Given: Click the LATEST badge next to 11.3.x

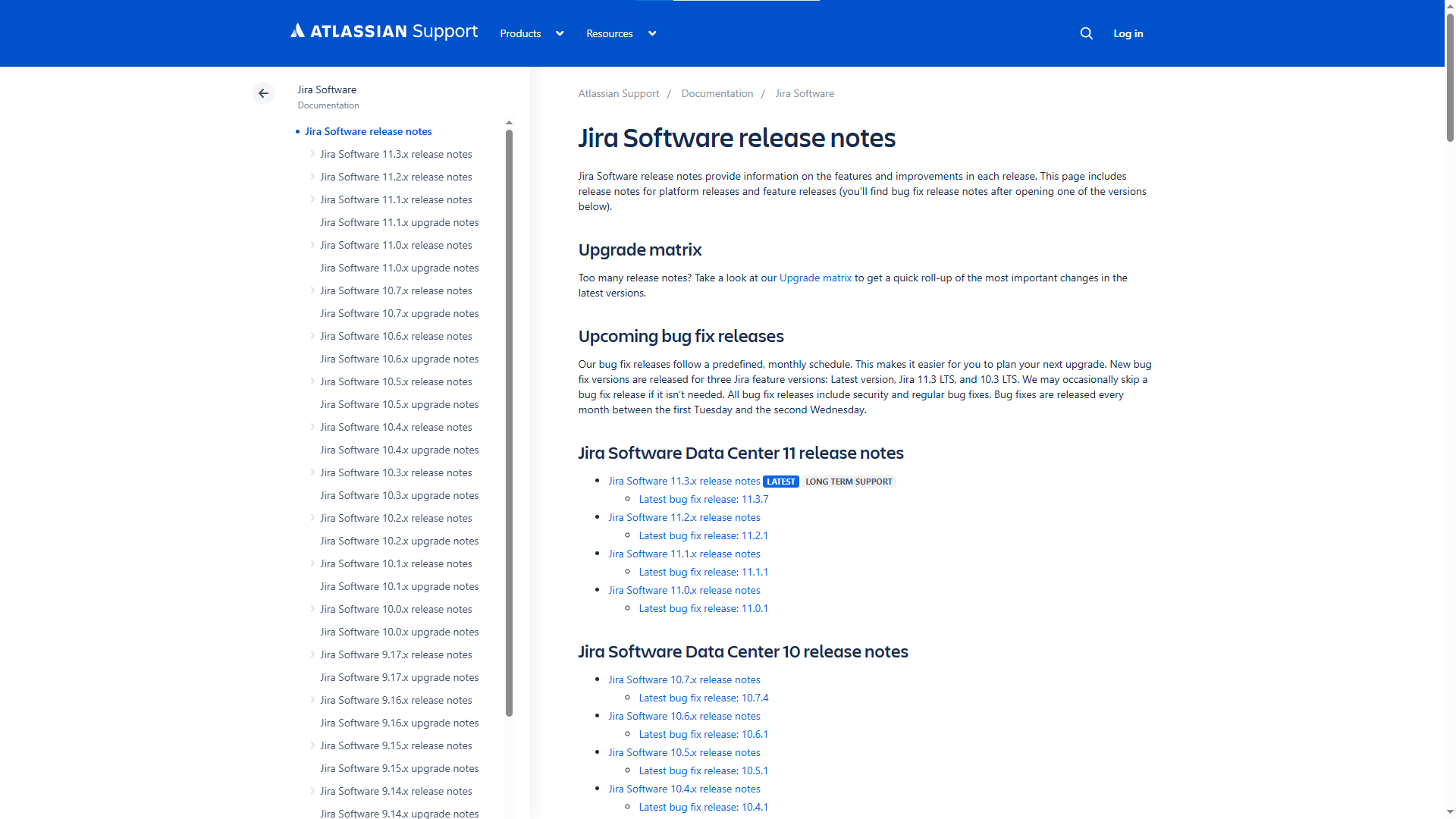Looking at the screenshot, I should 780,482.
